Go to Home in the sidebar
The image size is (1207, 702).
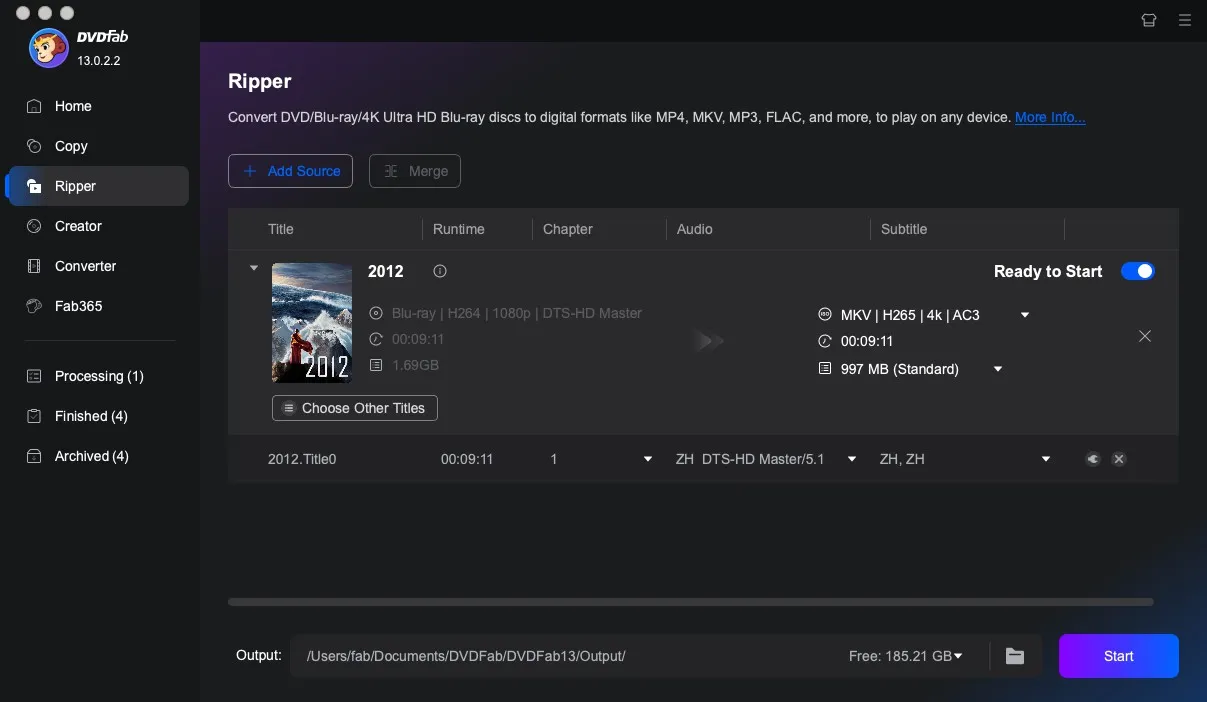click(71, 106)
